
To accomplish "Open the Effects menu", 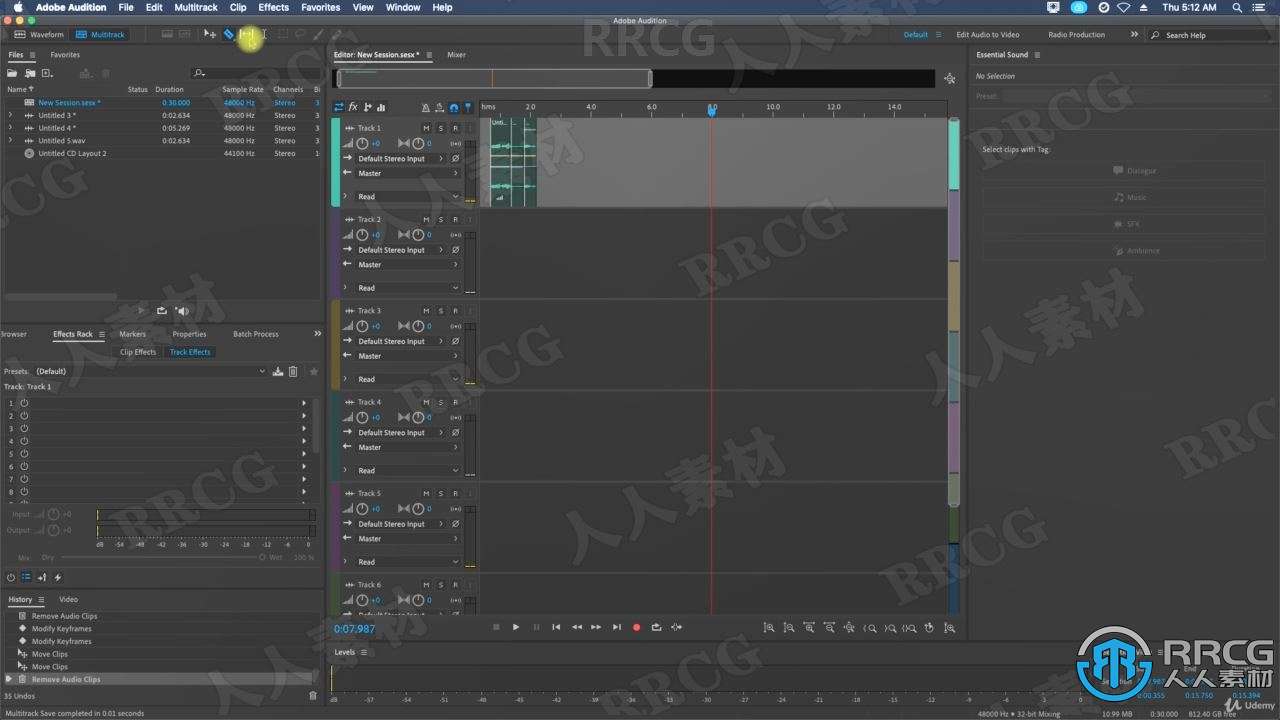I will coord(273,7).
